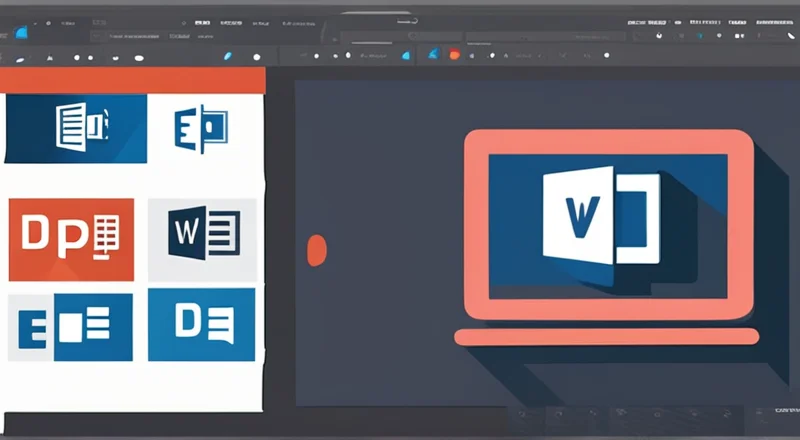Click the blue app logo in top-left corner
Image resolution: width=800 pixels, height=440 pixels.
tap(21, 33)
